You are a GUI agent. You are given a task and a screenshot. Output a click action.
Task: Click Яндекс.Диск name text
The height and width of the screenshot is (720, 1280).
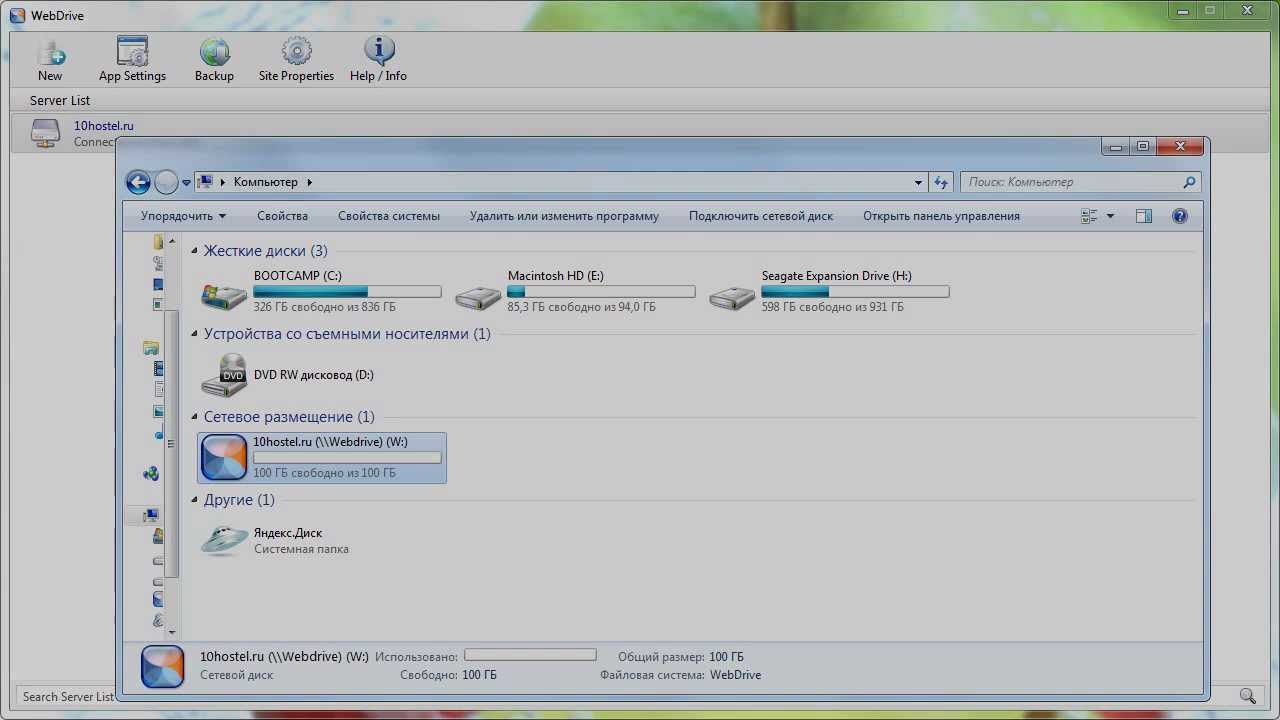coord(288,533)
